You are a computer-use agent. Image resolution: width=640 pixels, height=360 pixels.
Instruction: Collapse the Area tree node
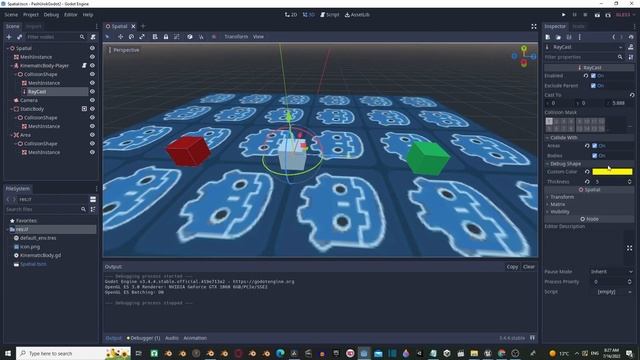pos(11,135)
